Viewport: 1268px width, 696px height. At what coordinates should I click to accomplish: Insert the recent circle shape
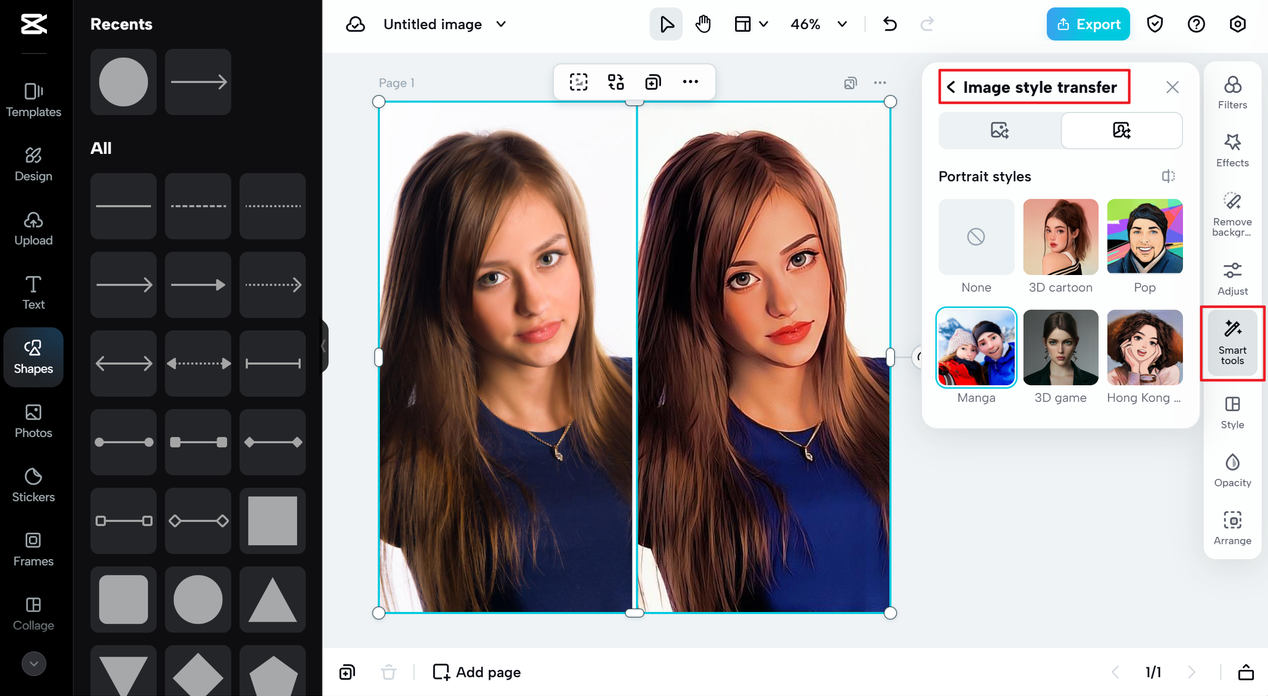point(123,82)
